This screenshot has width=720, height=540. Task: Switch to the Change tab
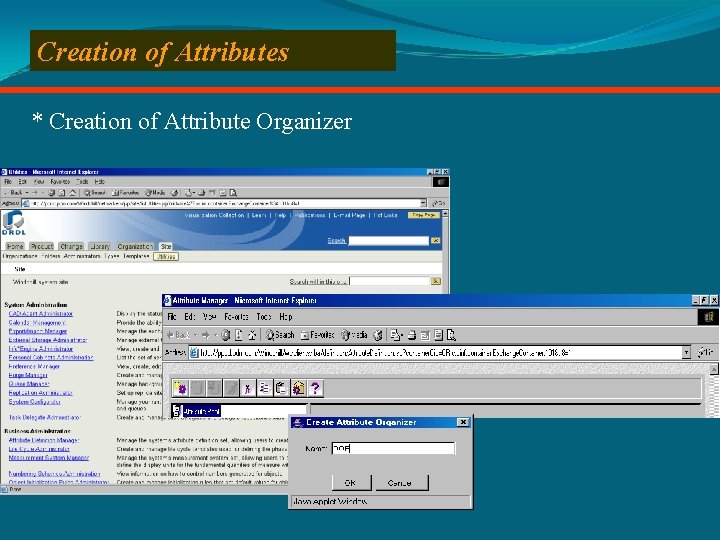click(71, 247)
